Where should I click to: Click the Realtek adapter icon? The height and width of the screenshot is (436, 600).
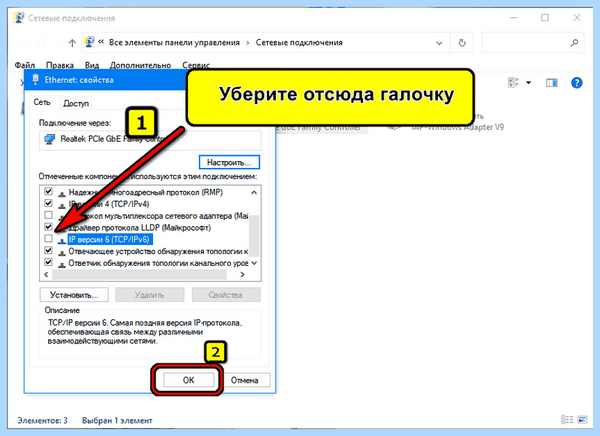[x=49, y=139]
